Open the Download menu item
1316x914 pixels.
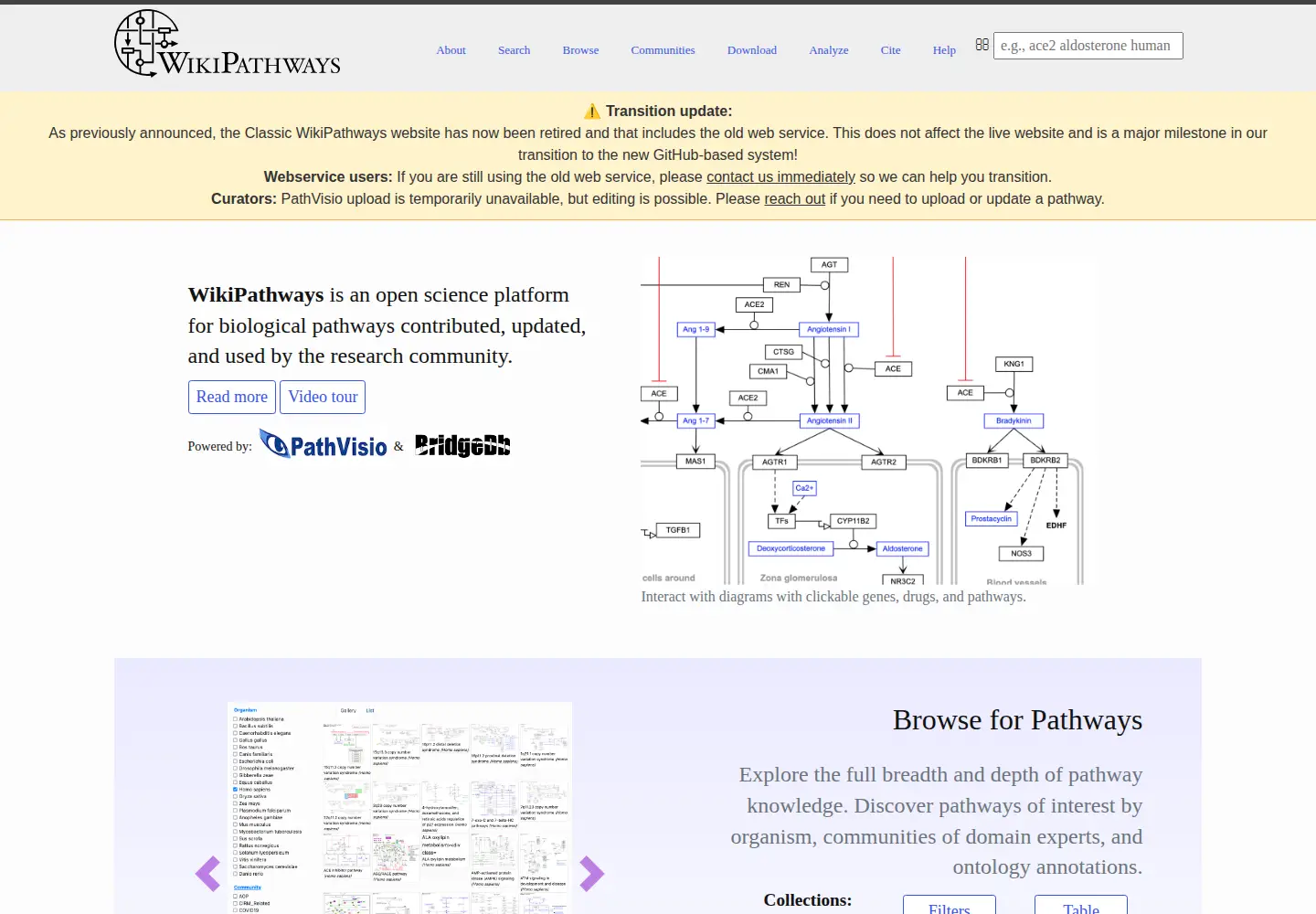[x=752, y=50]
